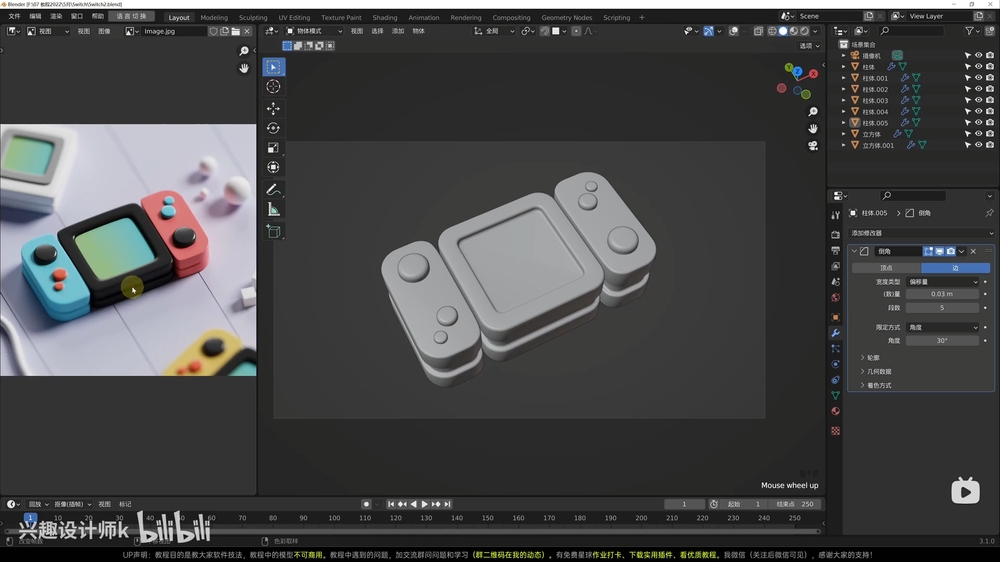Open the 宽度类型 dropdown
Screen dimensions: 1000x562
coord(943,282)
